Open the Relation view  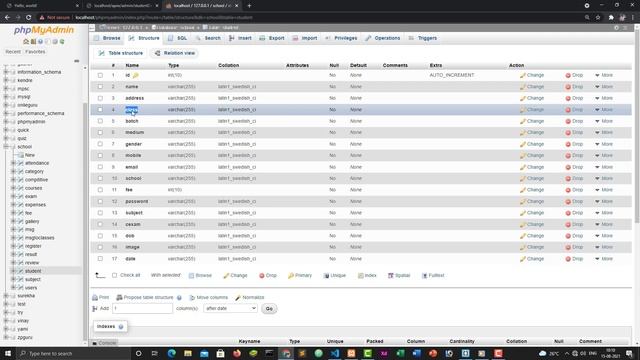(x=175, y=53)
